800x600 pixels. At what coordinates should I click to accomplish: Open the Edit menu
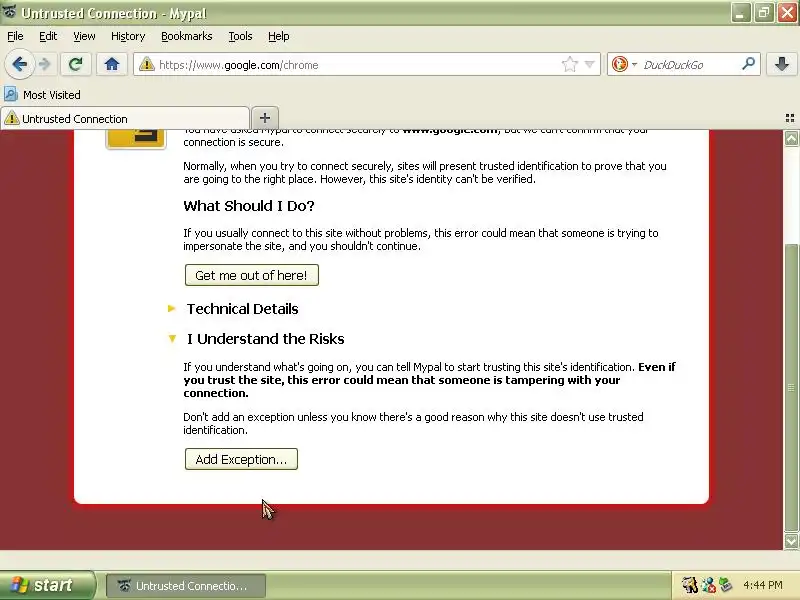pos(48,36)
